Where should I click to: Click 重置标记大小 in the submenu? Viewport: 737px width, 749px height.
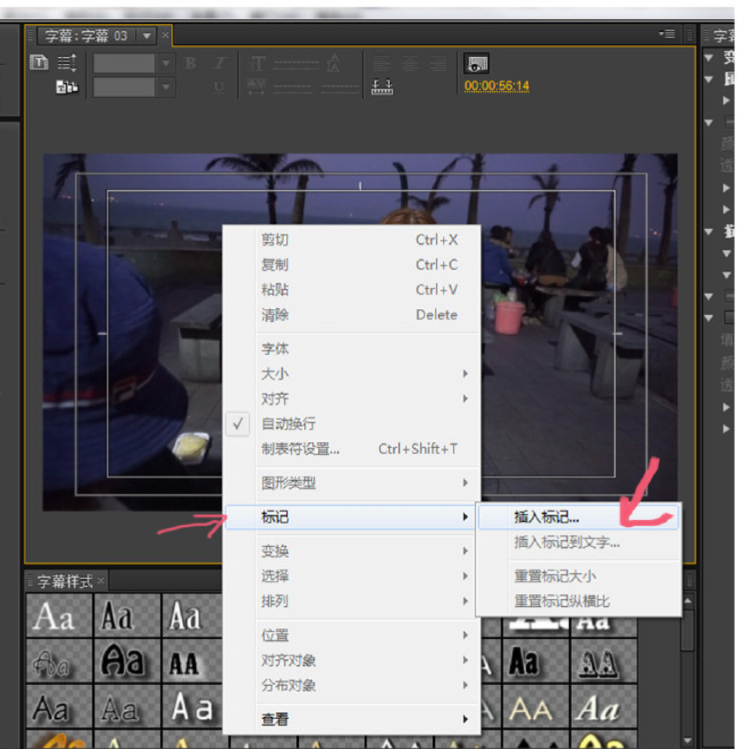tap(556, 576)
